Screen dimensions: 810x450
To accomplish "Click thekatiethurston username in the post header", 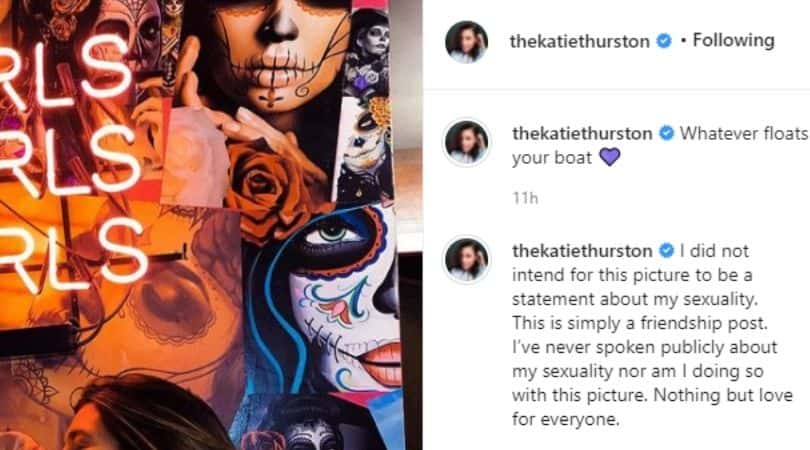I will (580, 41).
